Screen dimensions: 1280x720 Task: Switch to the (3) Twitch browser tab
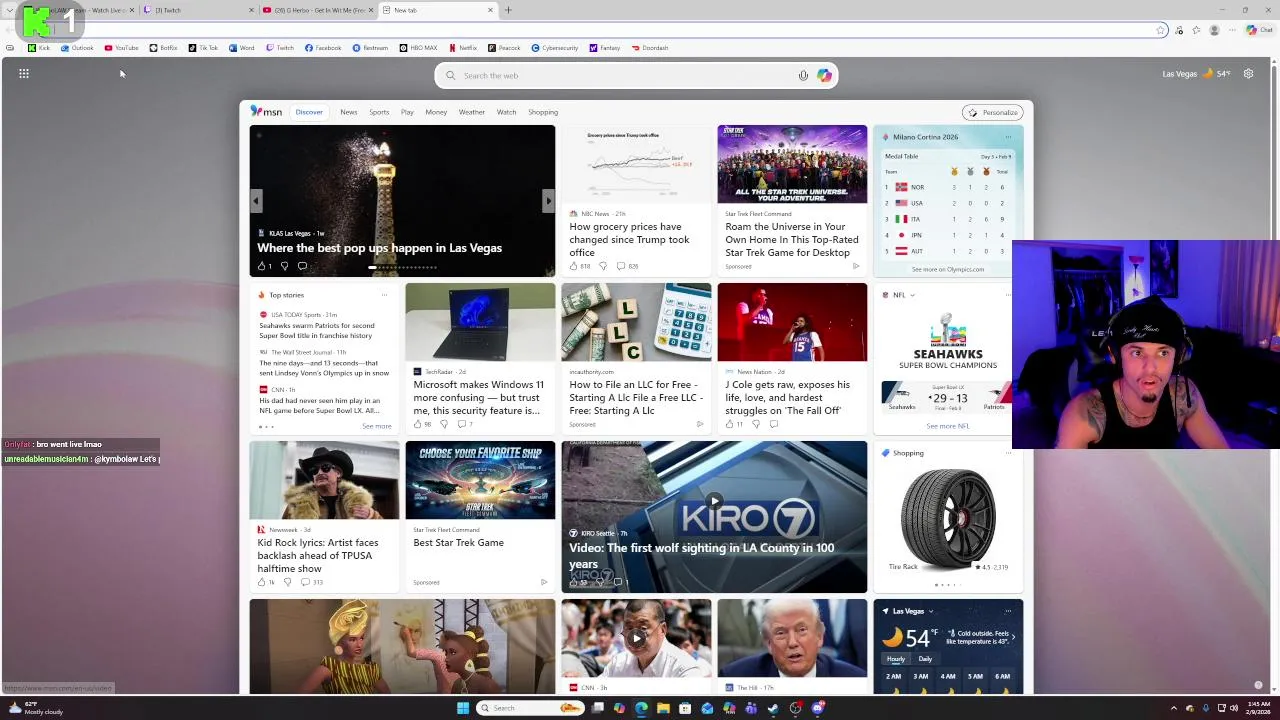197,10
